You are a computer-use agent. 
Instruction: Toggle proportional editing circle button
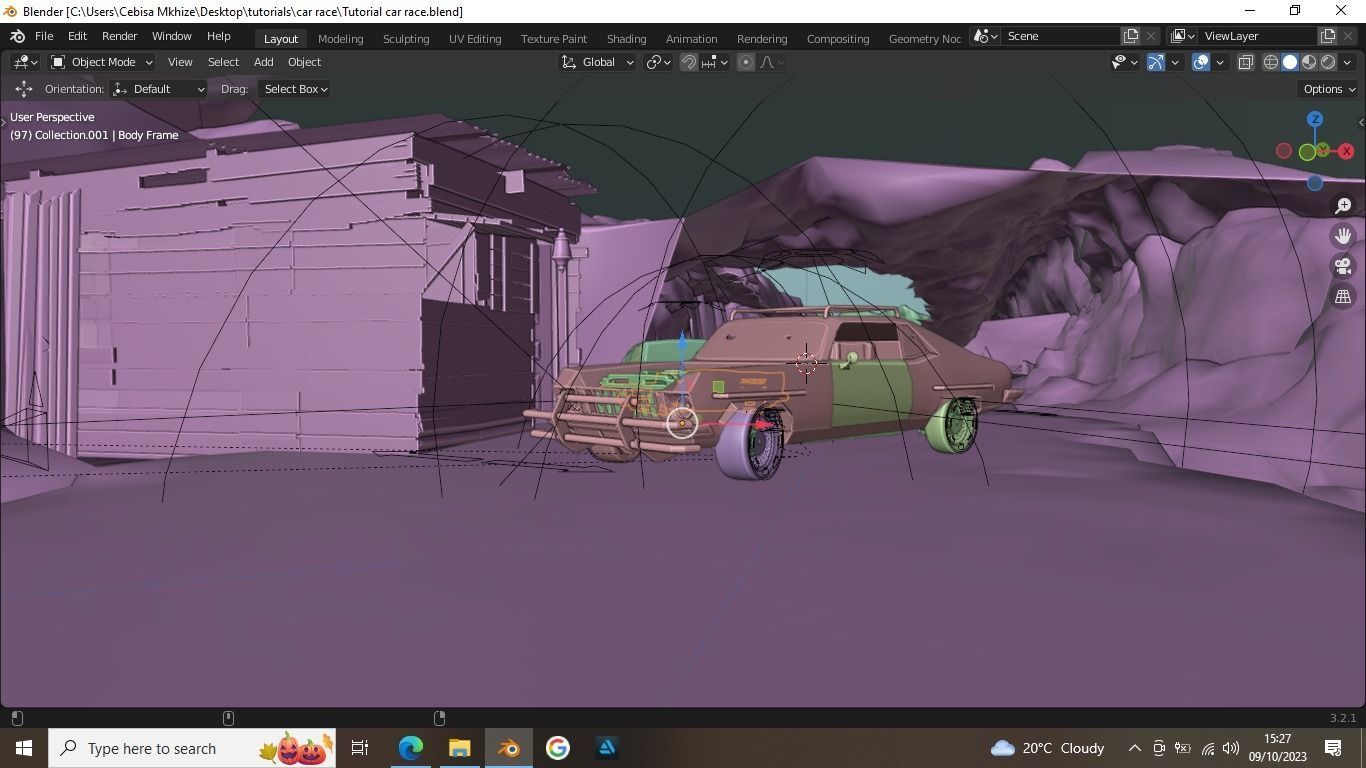pos(746,62)
